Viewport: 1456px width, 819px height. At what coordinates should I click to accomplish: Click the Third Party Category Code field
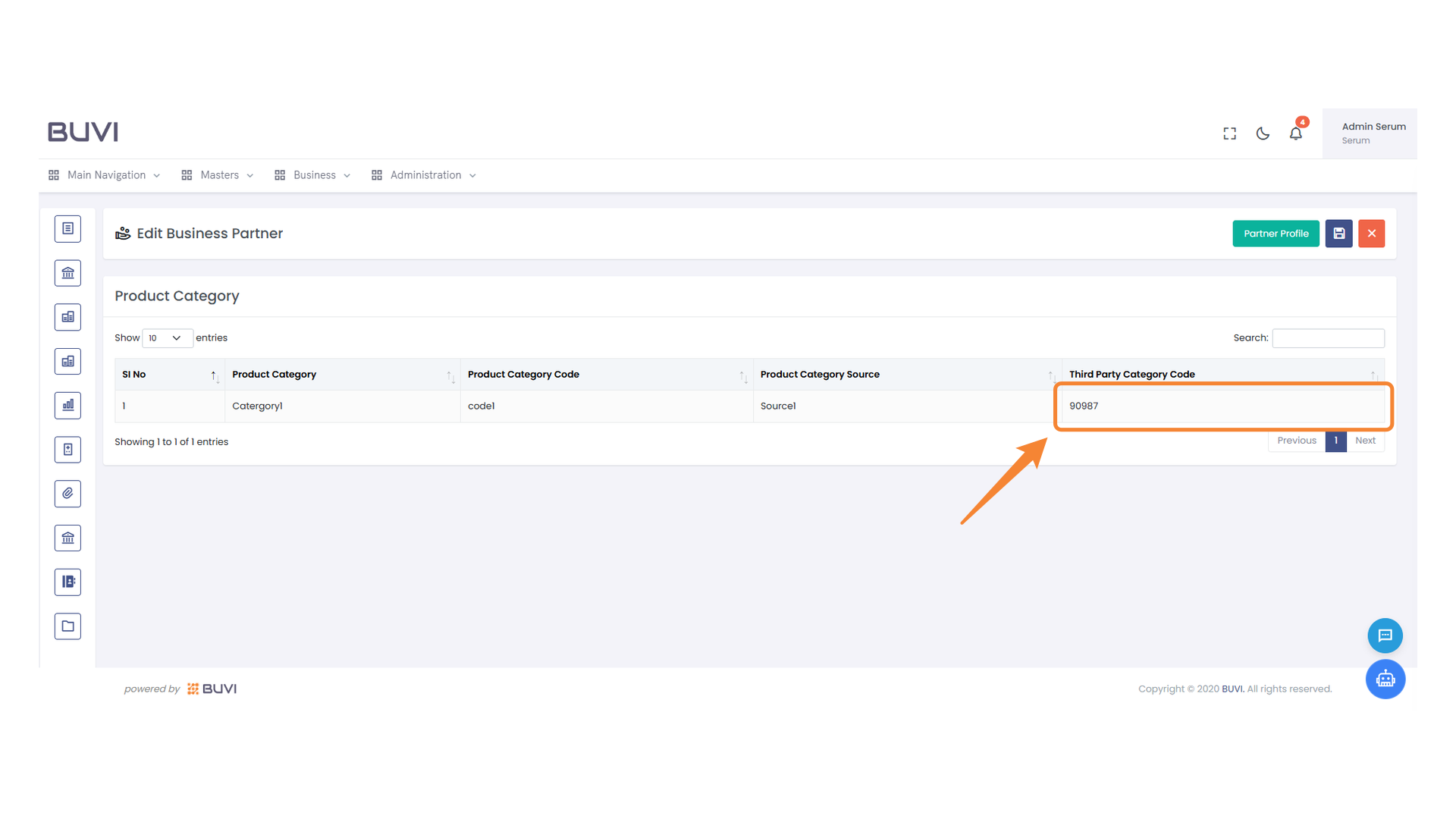[1222, 406]
